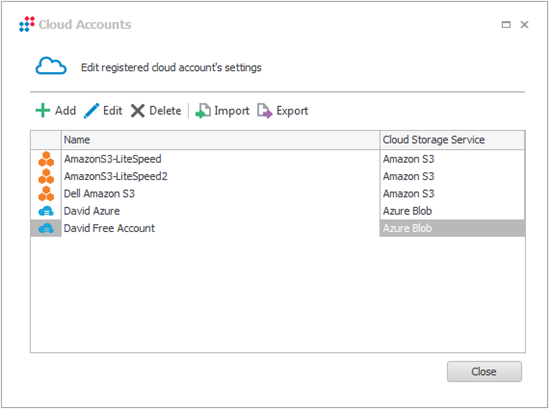Click the blue pencil Edit icon
This screenshot has height=410, width=550.
92,111
